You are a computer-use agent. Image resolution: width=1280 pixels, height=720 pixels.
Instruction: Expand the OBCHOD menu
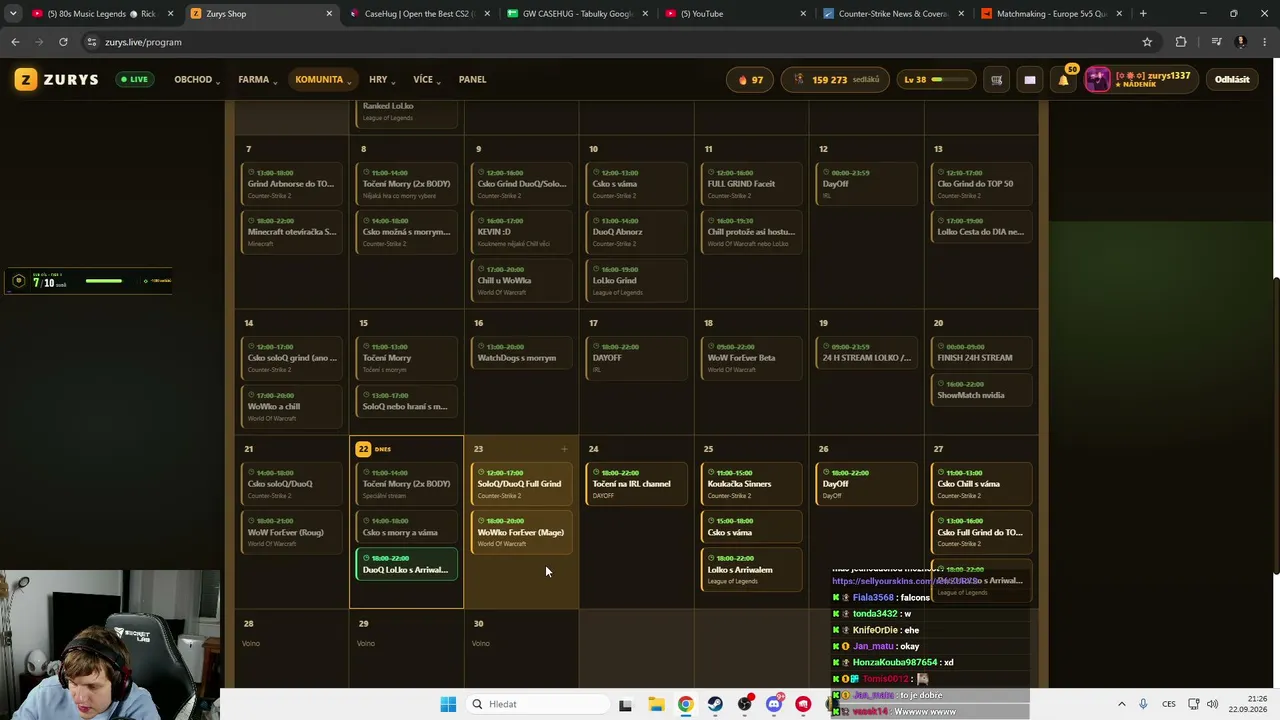[197, 80]
